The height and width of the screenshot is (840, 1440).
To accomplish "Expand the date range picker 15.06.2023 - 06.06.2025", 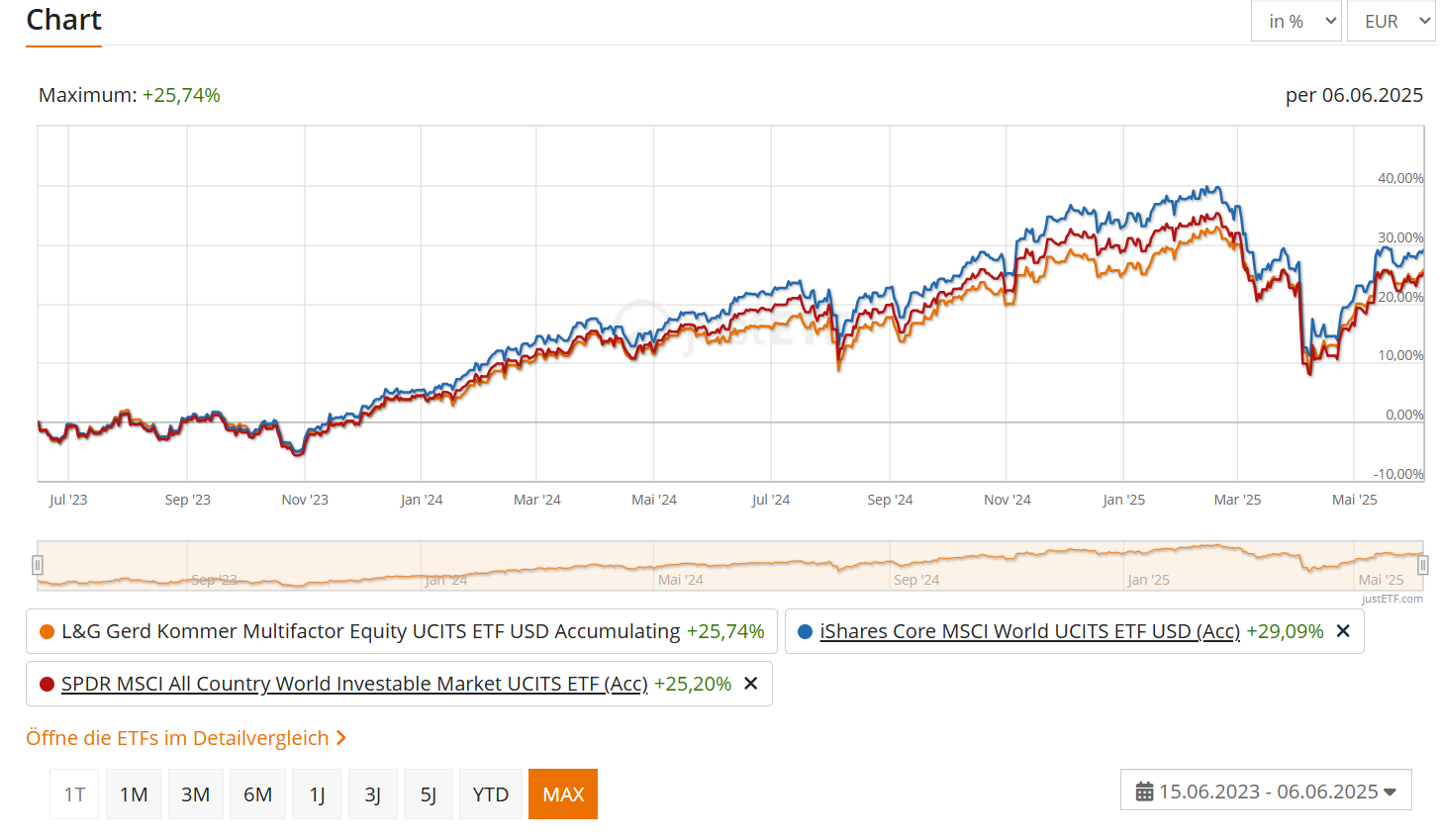I will [1266, 792].
